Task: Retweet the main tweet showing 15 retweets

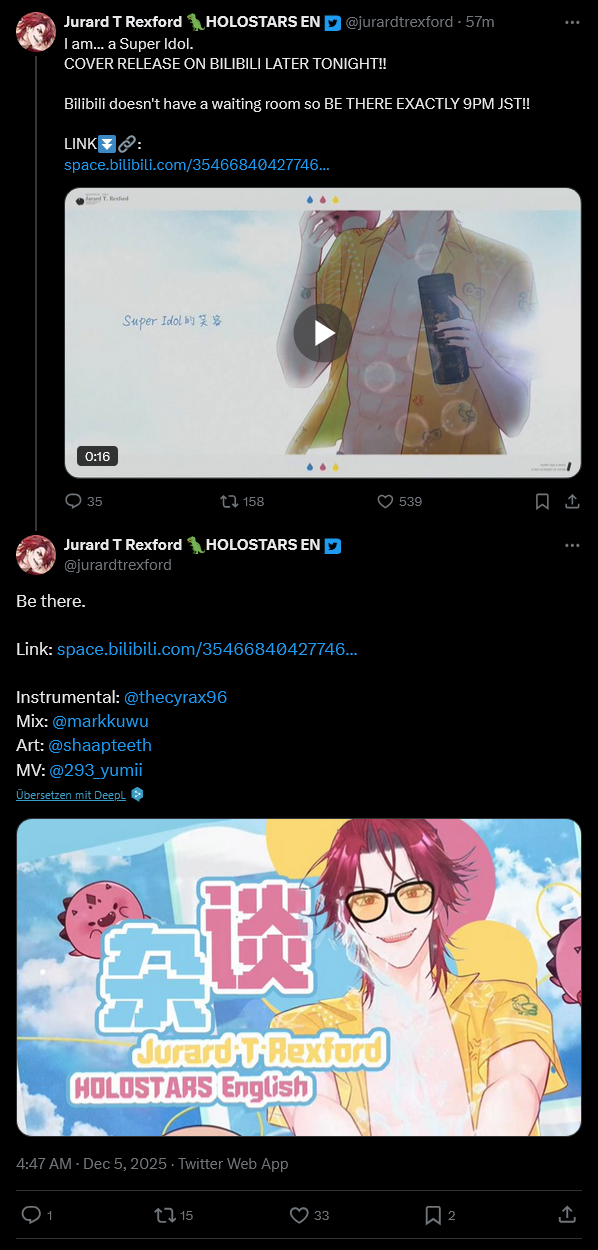Action: (173, 1215)
